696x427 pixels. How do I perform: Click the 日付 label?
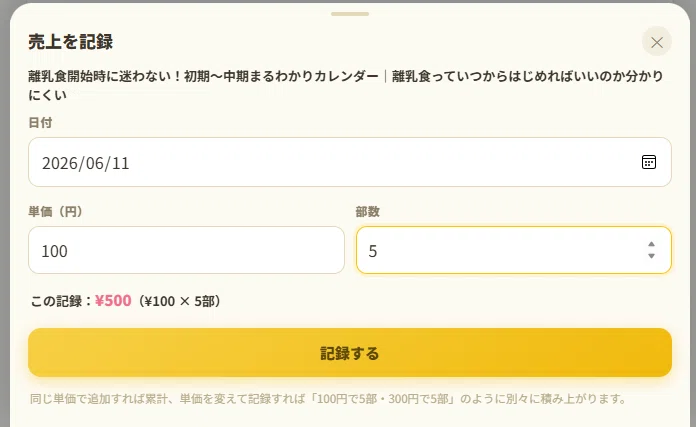(x=40, y=123)
